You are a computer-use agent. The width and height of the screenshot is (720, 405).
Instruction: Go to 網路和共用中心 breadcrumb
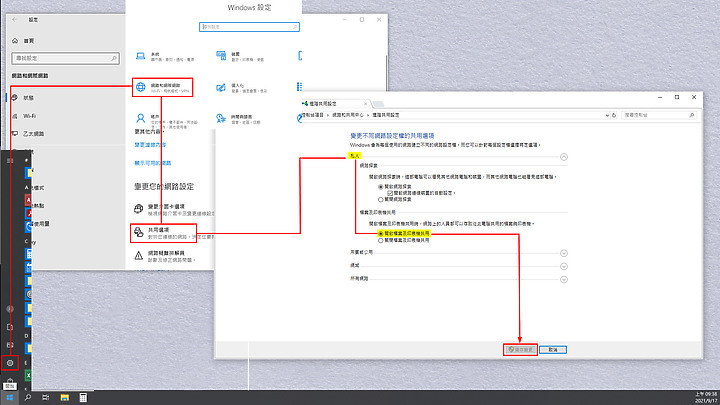point(348,115)
